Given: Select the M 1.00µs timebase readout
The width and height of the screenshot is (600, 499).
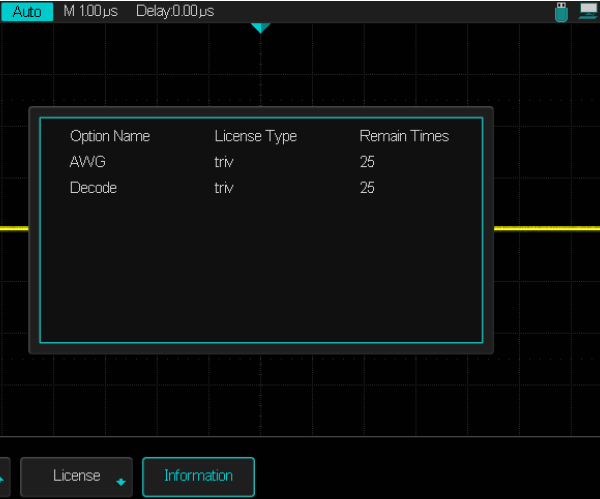Looking at the screenshot, I should [92, 12].
